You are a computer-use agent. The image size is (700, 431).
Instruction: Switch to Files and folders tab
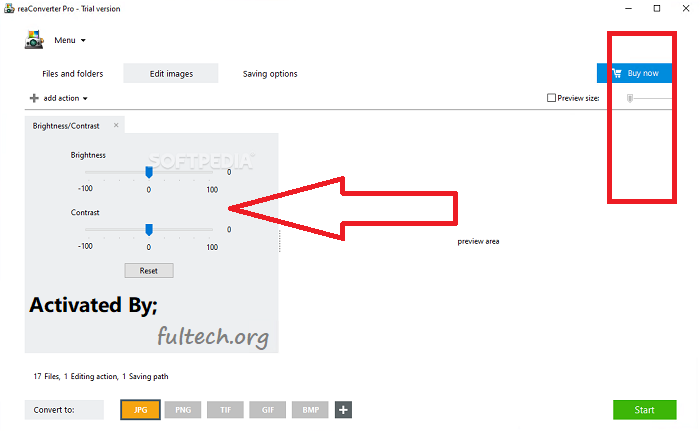73,74
